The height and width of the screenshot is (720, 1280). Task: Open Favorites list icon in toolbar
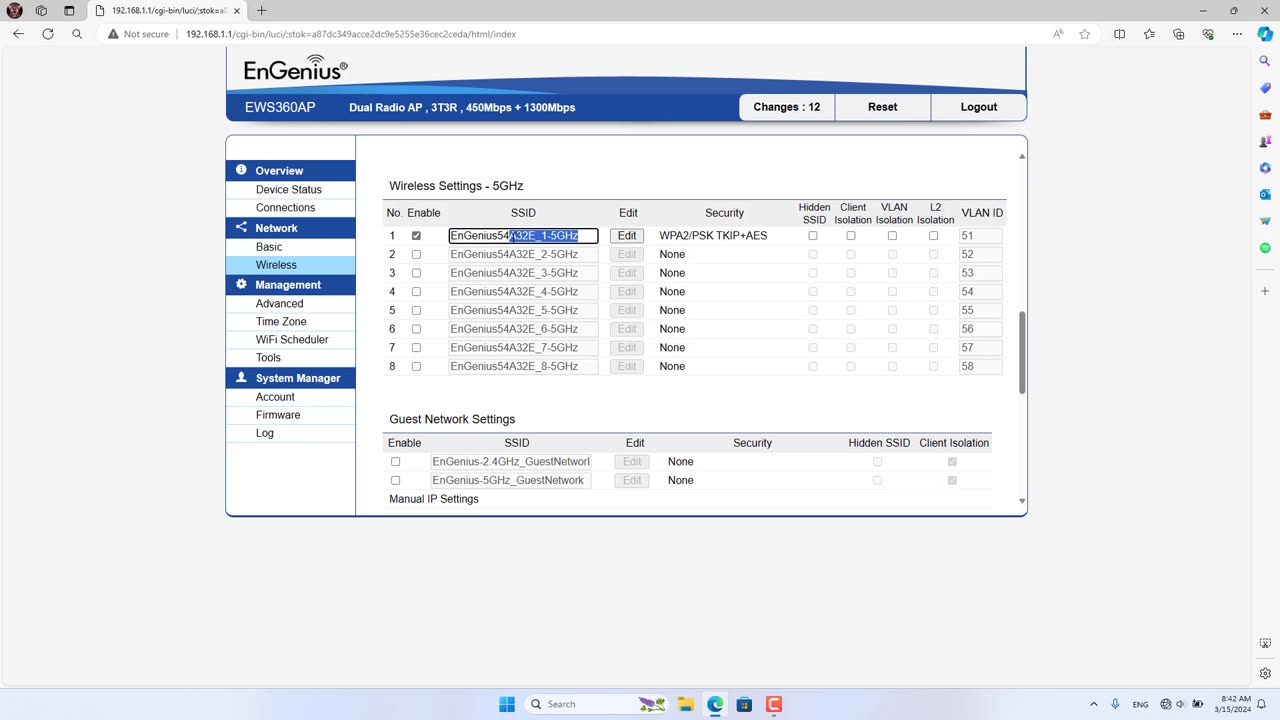(1149, 34)
